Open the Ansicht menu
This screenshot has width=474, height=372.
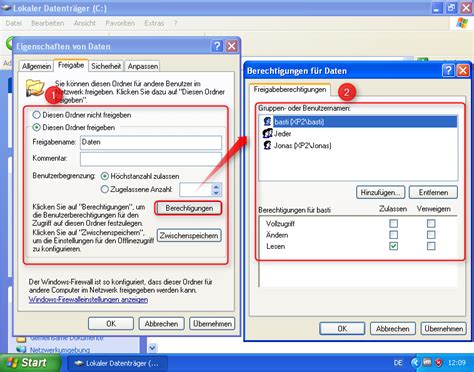tap(85, 23)
